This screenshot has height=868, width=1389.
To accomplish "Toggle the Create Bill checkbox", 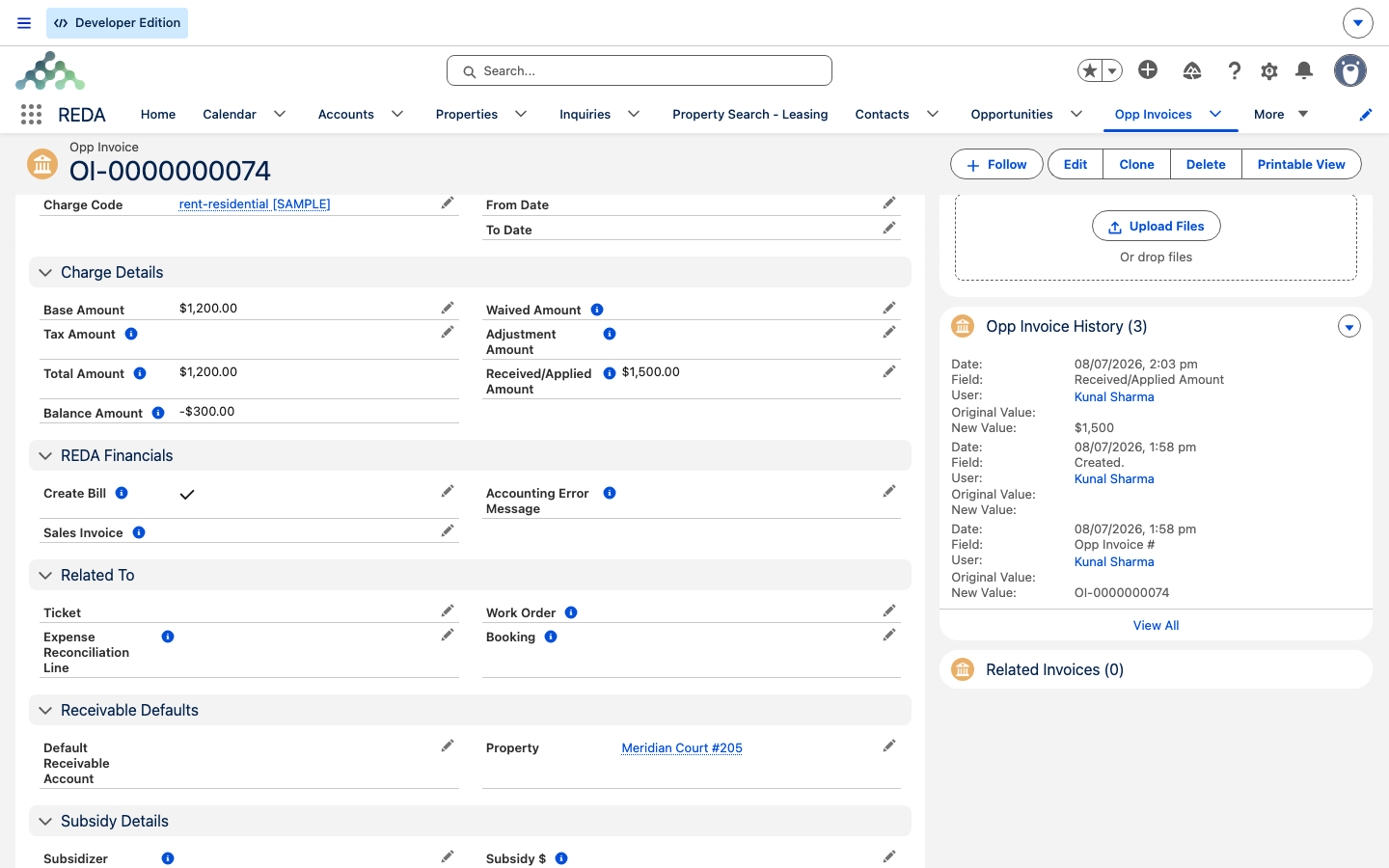I will pyautogui.click(x=187, y=495).
